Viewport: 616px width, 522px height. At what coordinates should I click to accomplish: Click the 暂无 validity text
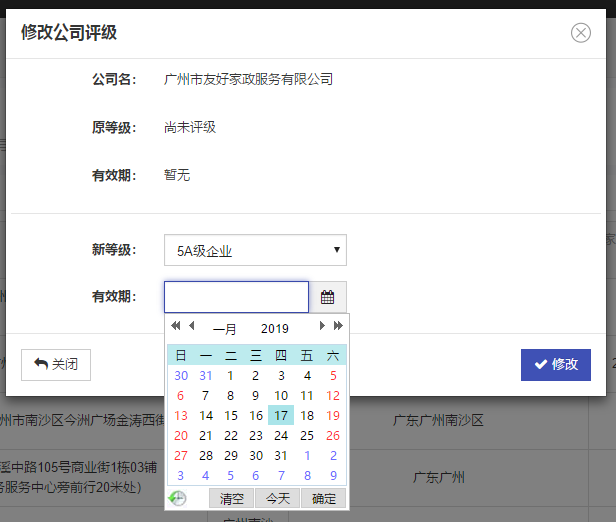click(x=177, y=175)
